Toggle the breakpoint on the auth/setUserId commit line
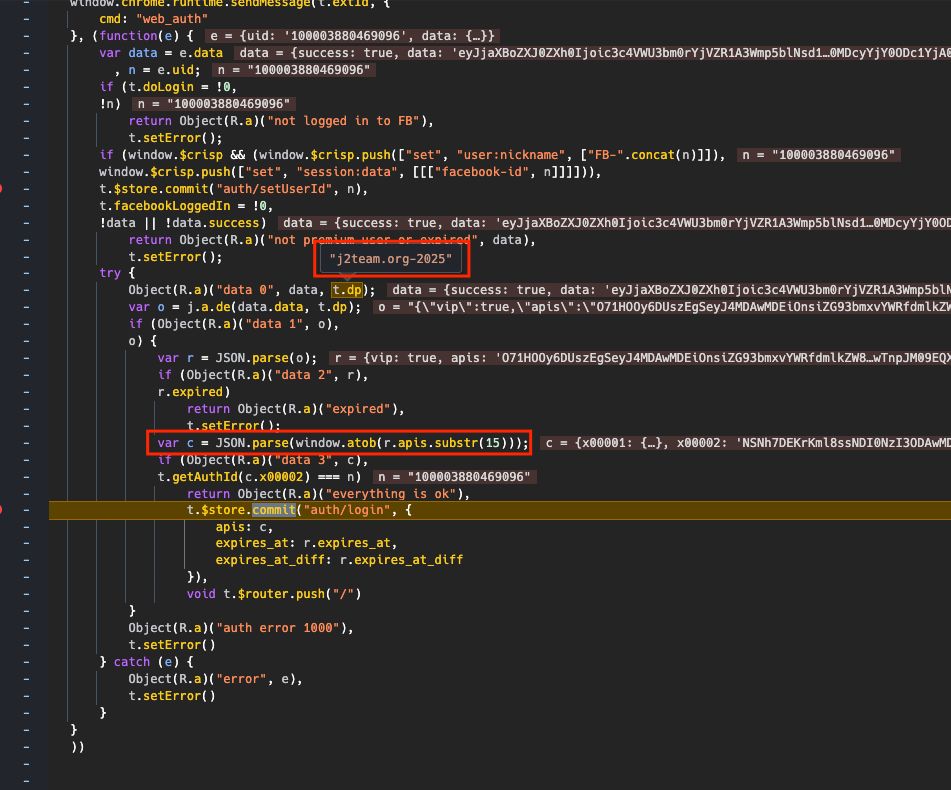Viewport: 951px width, 790px height. (x=2, y=189)
